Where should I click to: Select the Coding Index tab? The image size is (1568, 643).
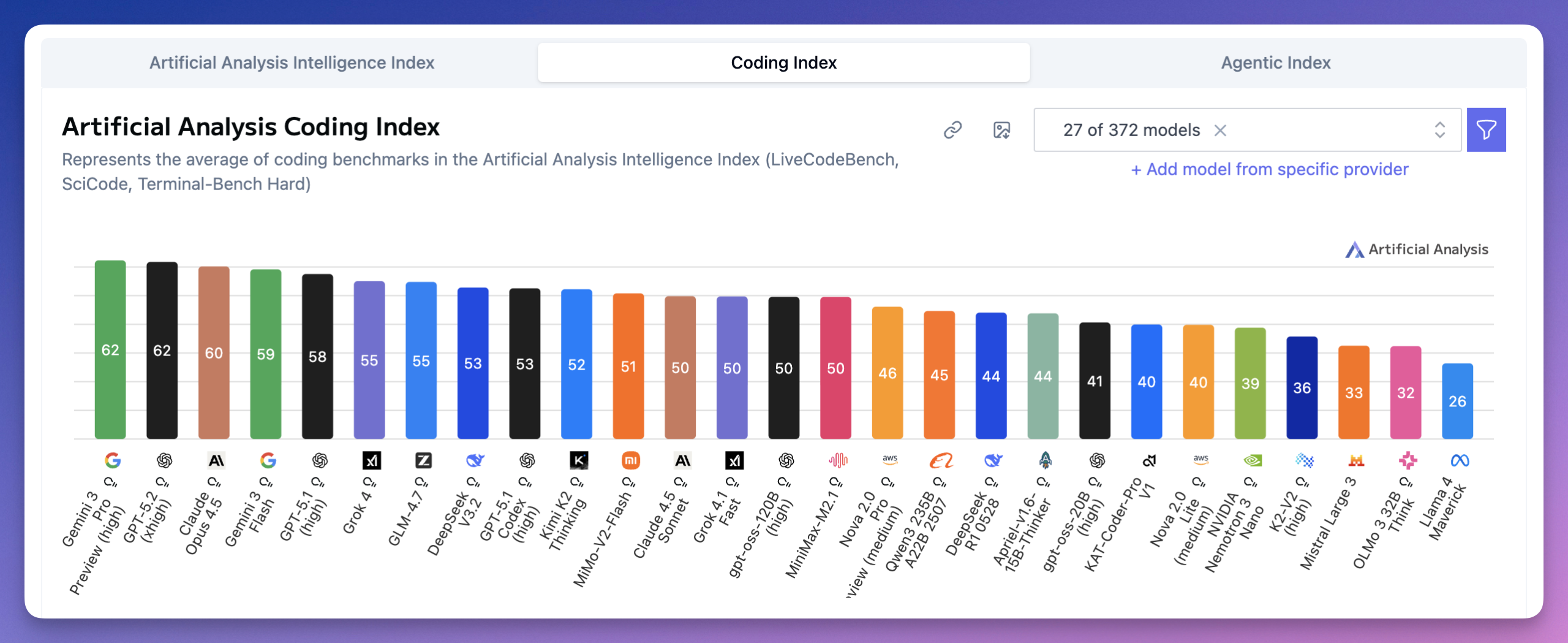pyautogui.click(x=783, y=63)
